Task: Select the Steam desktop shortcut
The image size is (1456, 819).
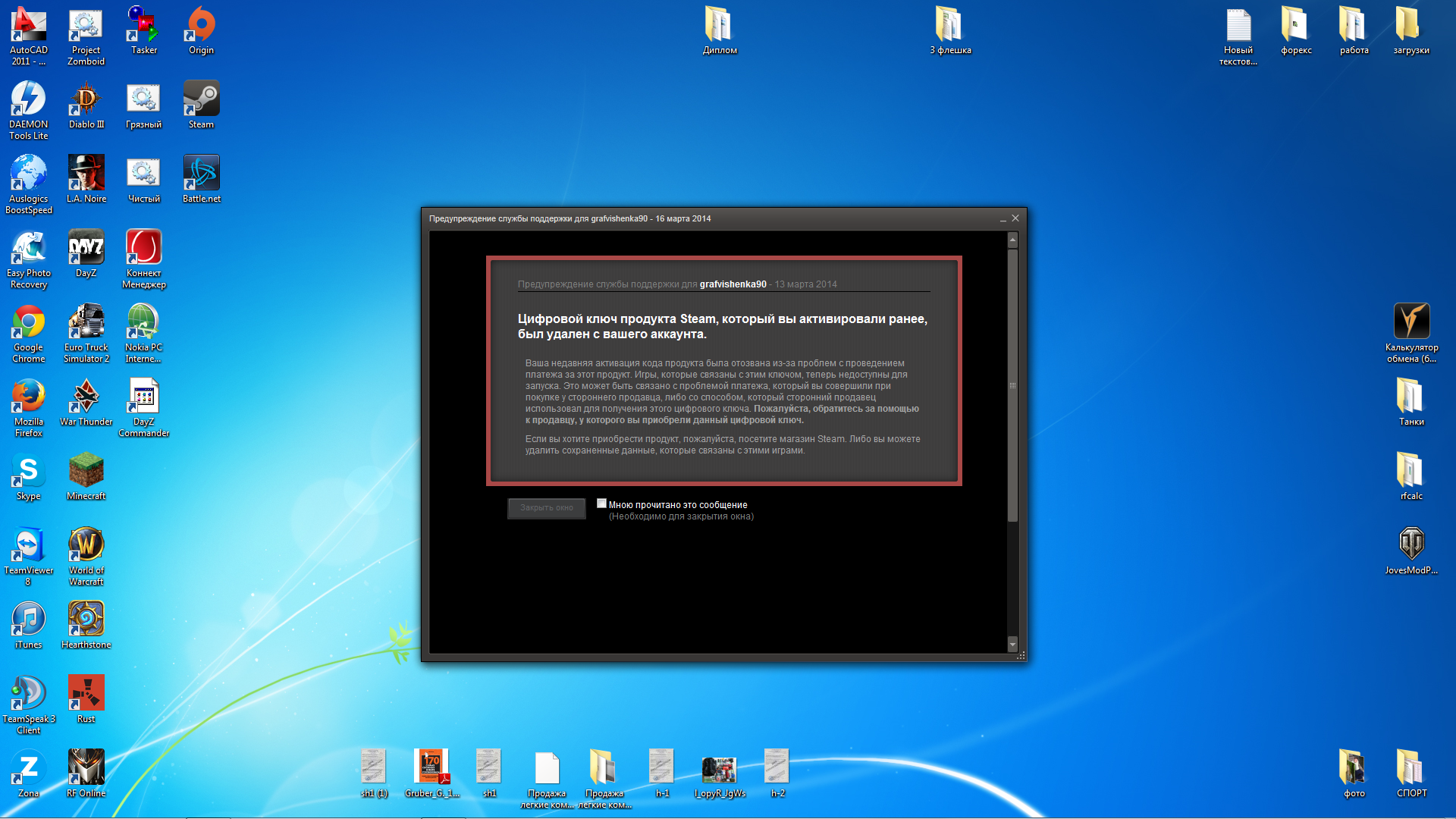Action: 201,105
